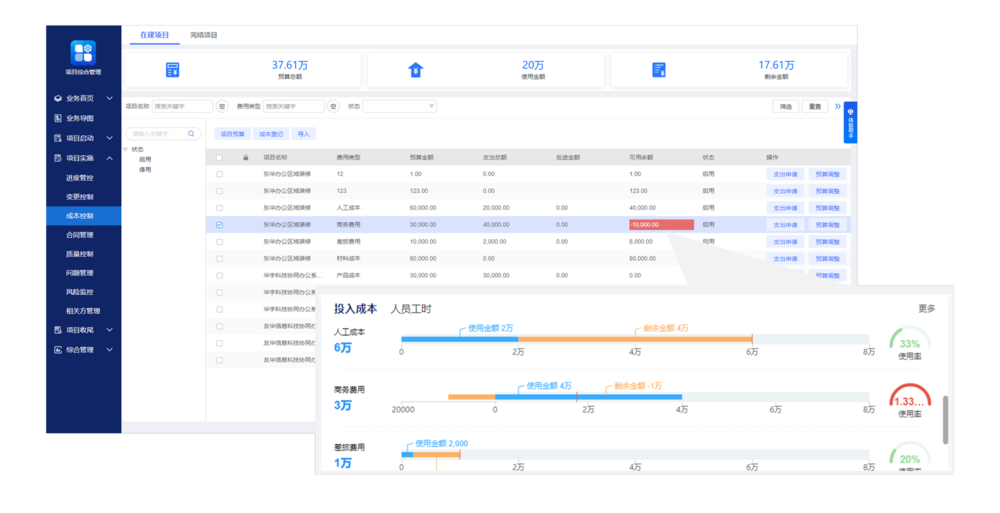Click the 剩余金额 document icon

click(x=659, y=70)
